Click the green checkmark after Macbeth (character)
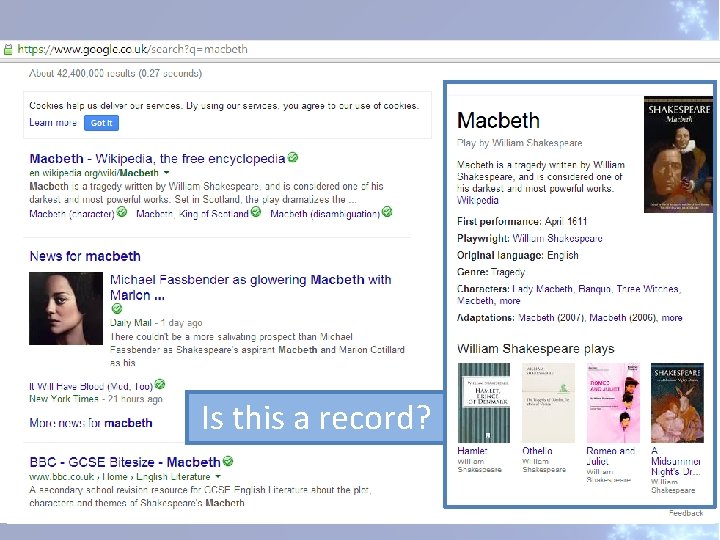This screenshot has width=720, height=540. 122,212
